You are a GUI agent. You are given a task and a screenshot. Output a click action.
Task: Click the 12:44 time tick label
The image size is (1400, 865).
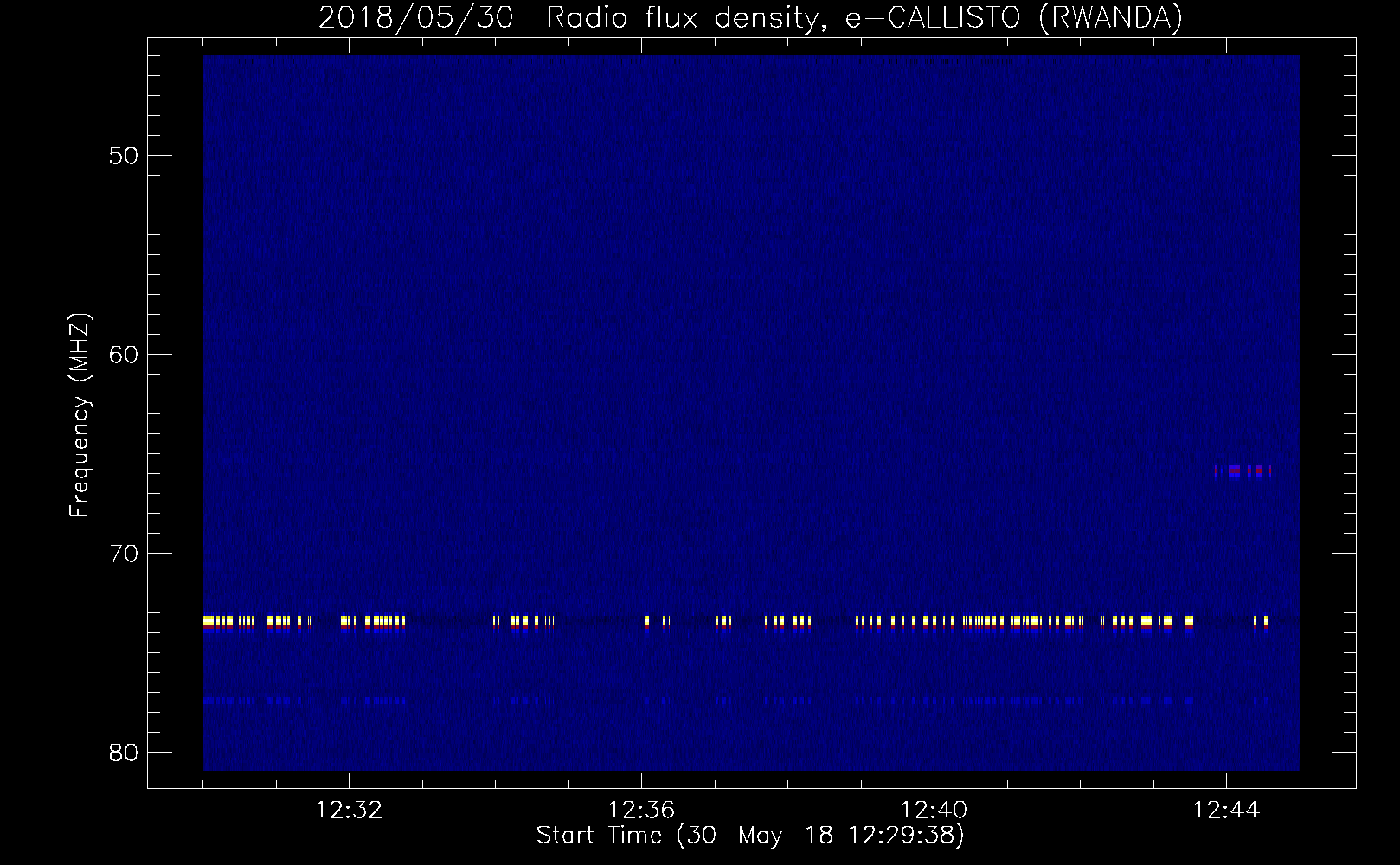(x=1226, y=811)
